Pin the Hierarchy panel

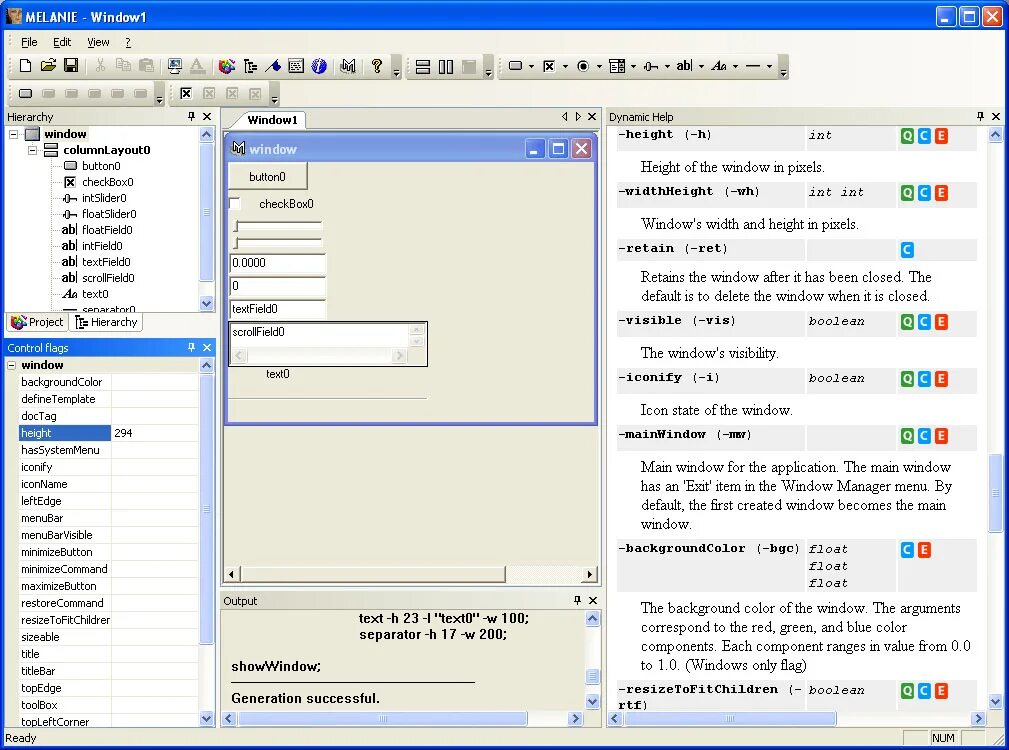(191, 116)
